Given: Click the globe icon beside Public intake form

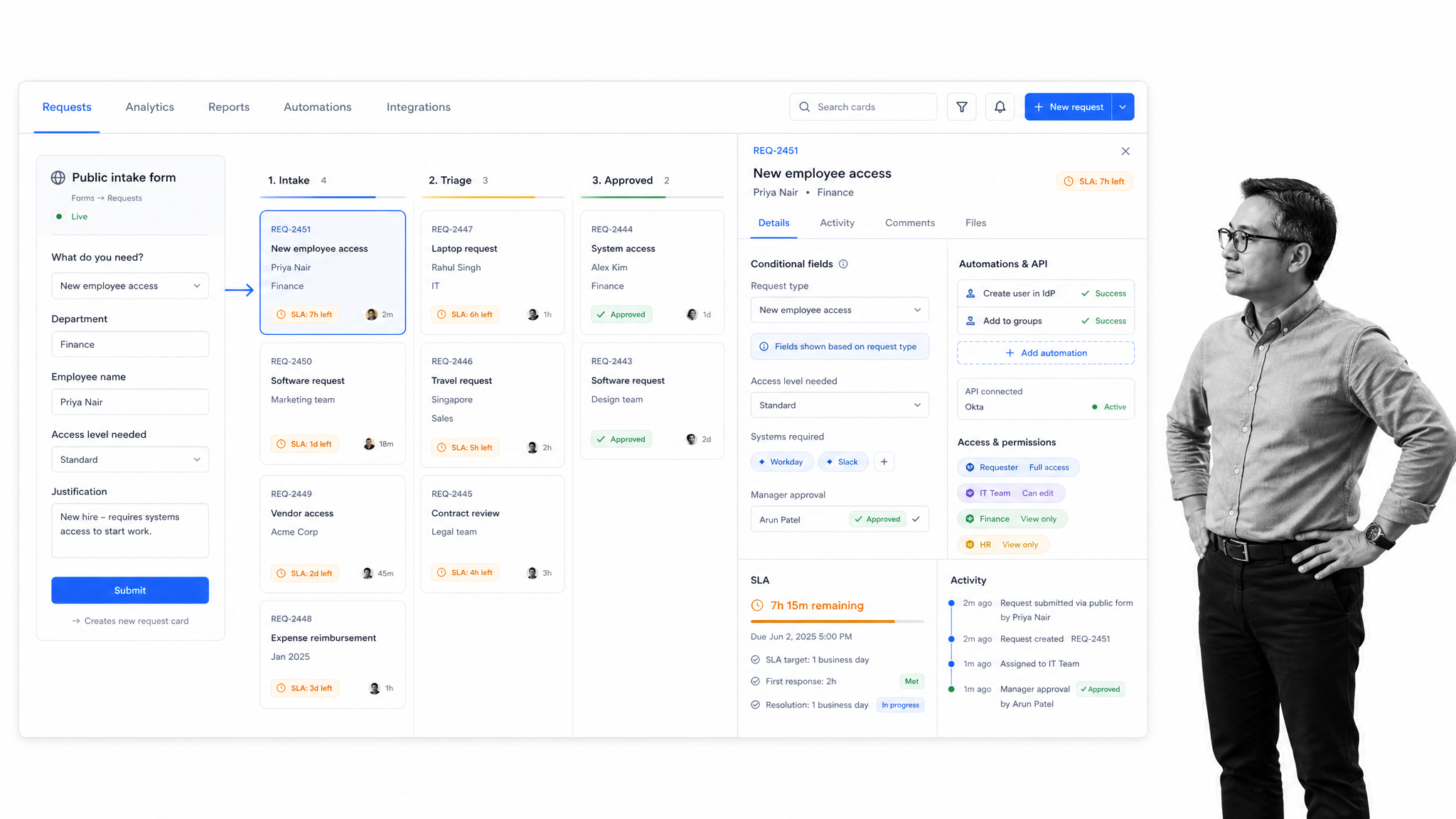Looking at the screenshot, I should click(x=58, y=178).
